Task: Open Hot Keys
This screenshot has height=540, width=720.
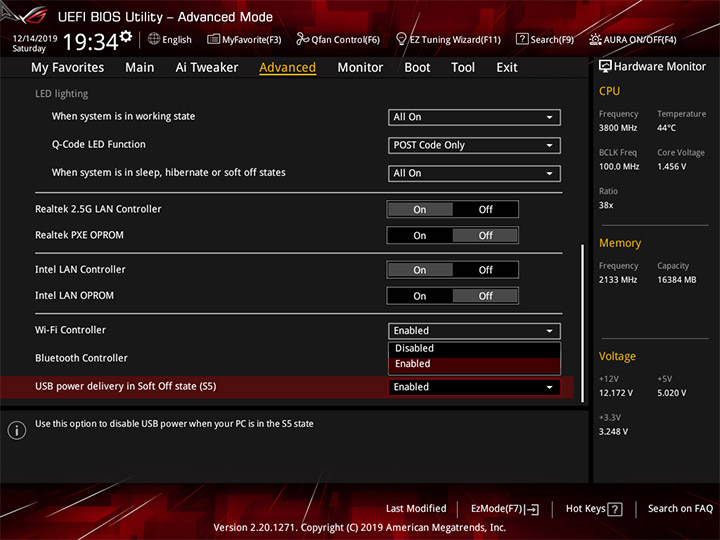Action: click(594, 509)
